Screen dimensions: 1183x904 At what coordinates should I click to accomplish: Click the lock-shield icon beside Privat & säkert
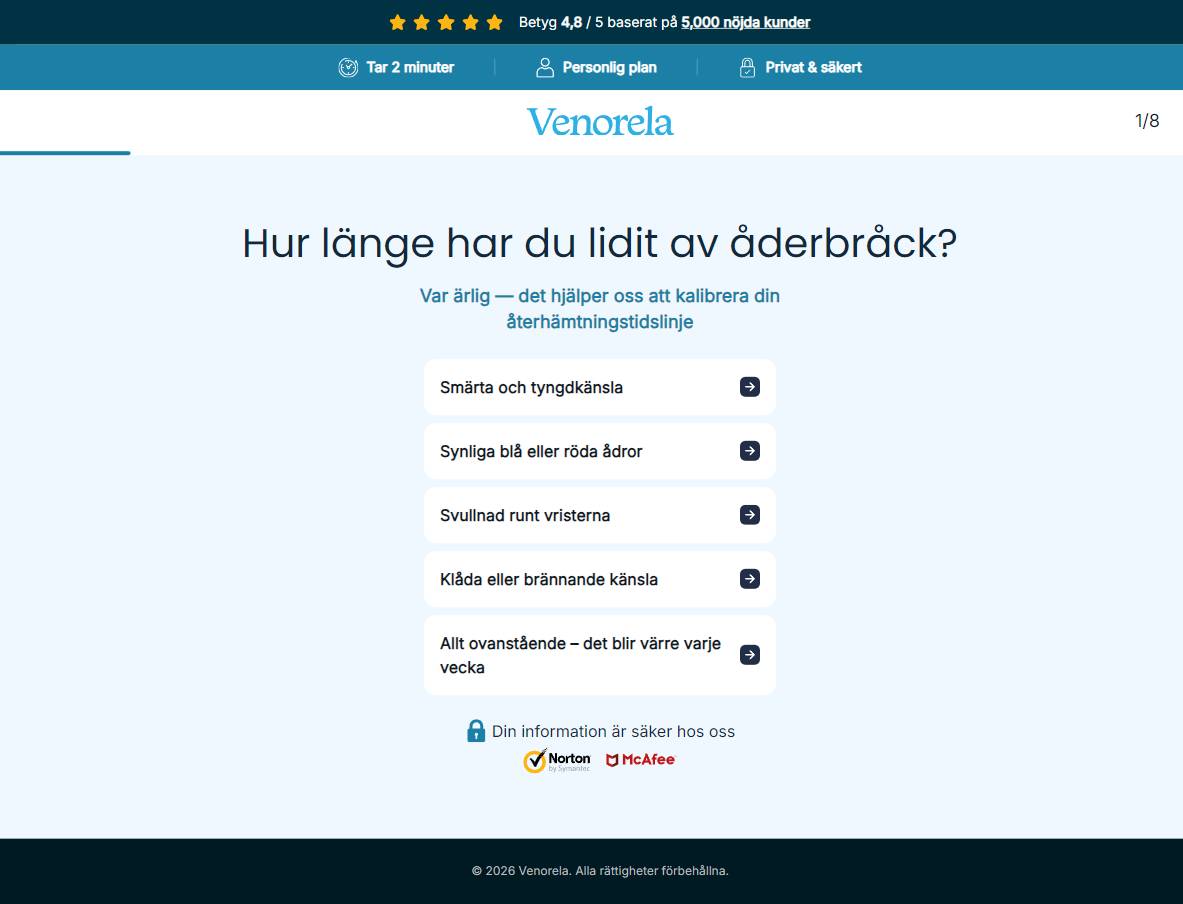747,67
